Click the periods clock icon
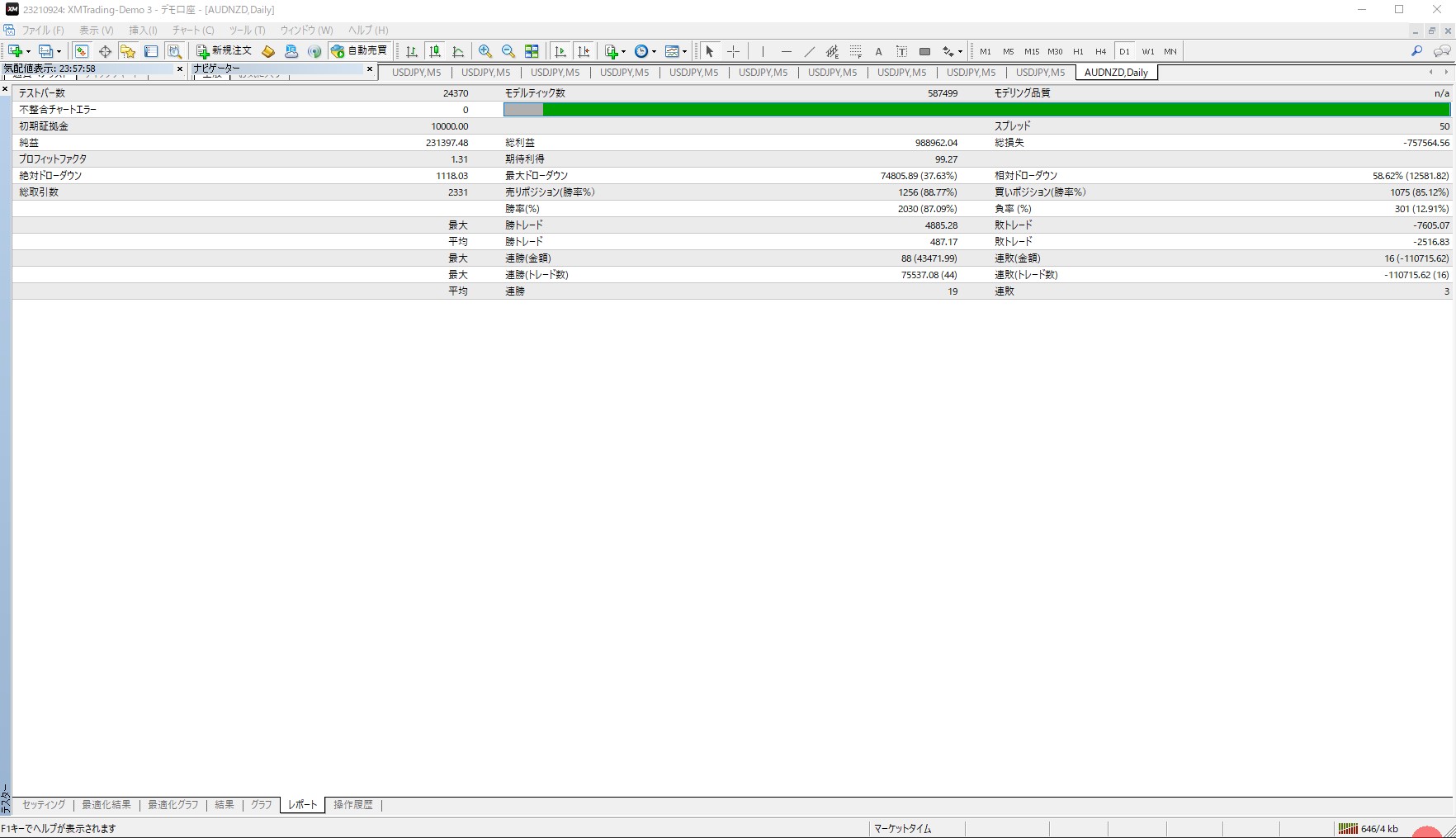 [641, 51]
